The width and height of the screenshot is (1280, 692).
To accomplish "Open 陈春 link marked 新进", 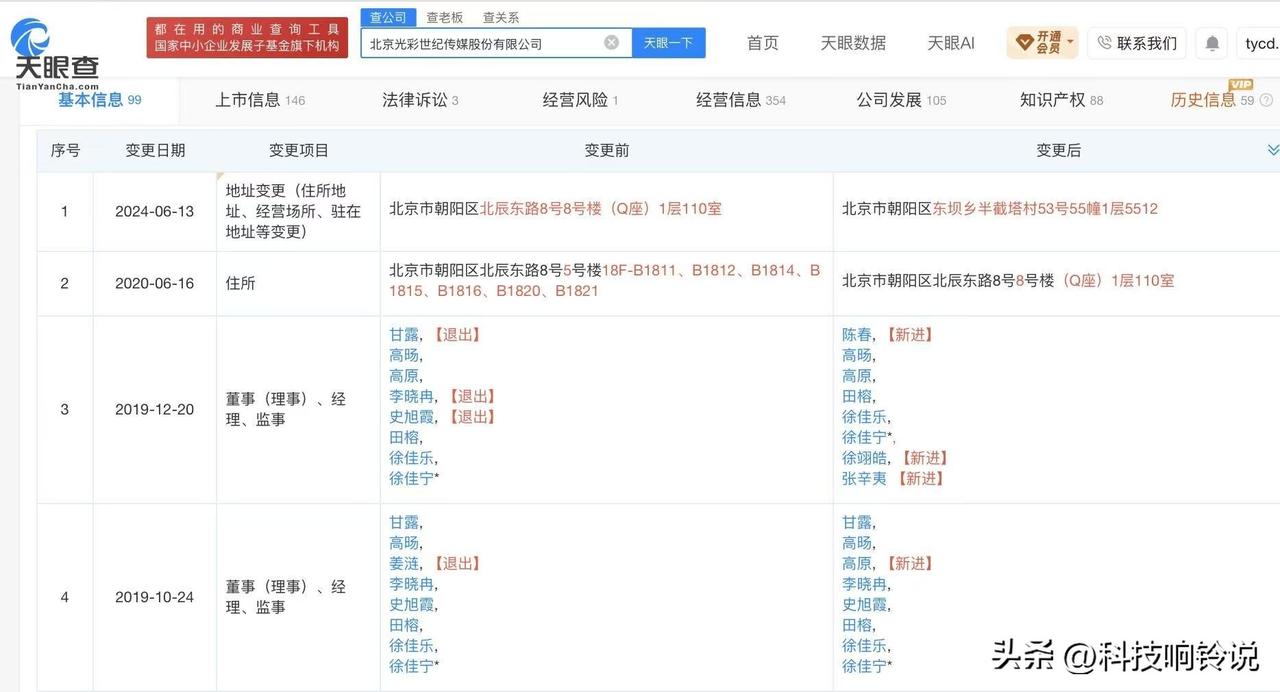I will point(857,334).
